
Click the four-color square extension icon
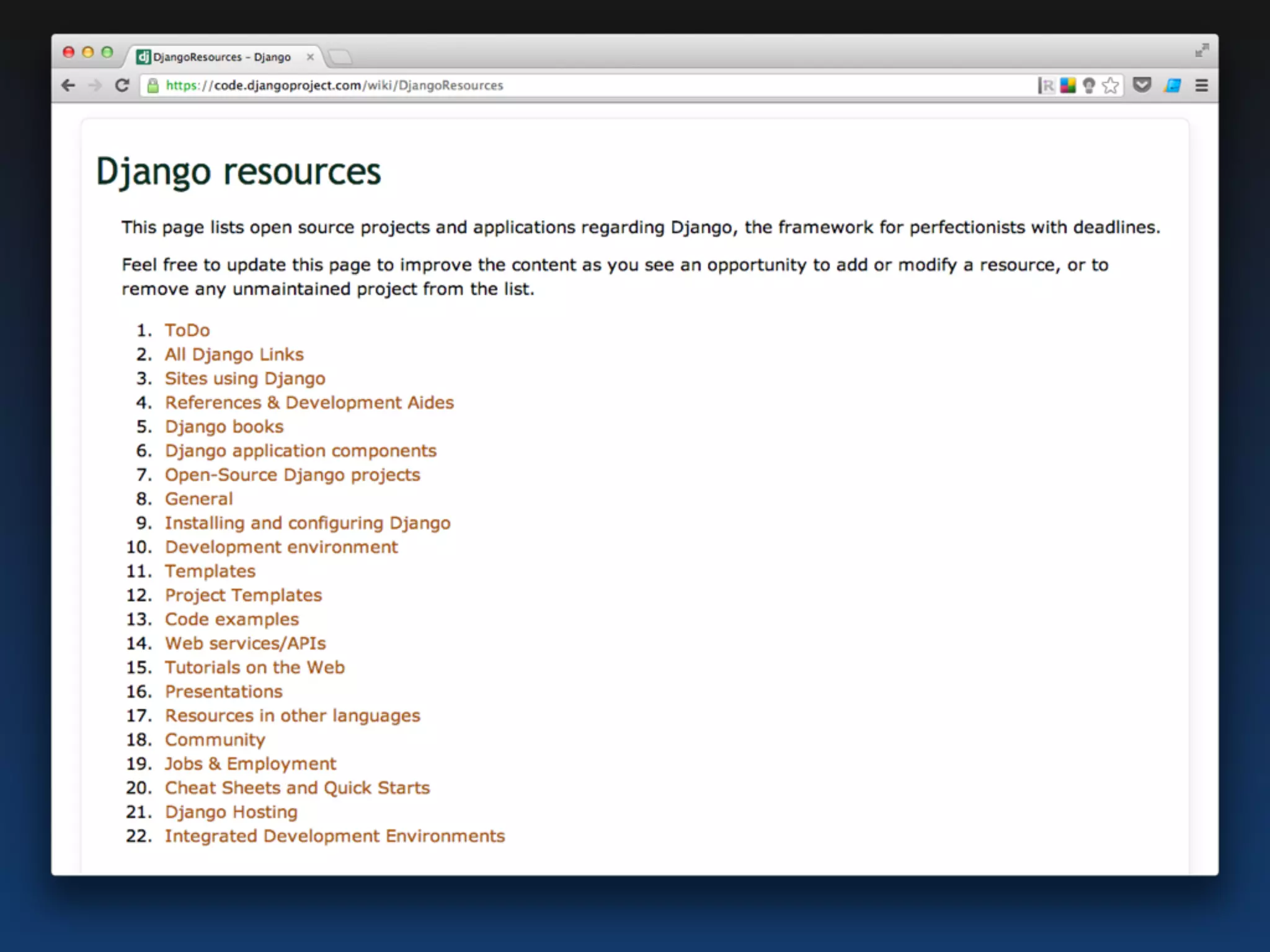pyautogui.click(x=1068, y=86)
